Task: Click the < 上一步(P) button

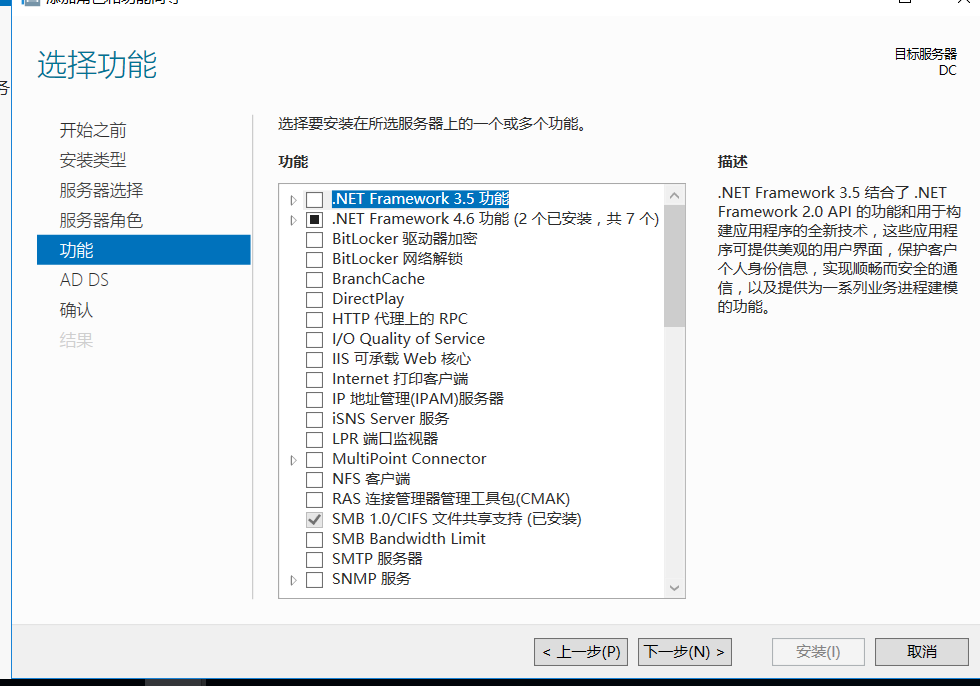Action: tap(581, 652)
